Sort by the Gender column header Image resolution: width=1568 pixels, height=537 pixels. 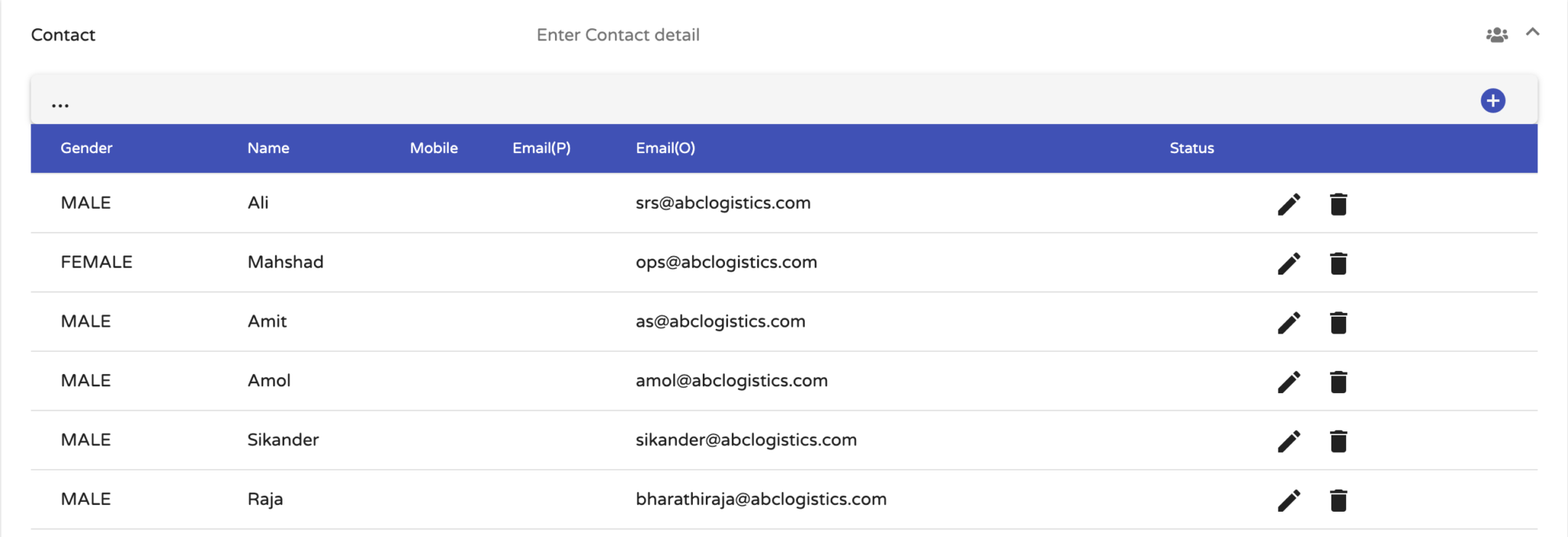pos(87,148)
